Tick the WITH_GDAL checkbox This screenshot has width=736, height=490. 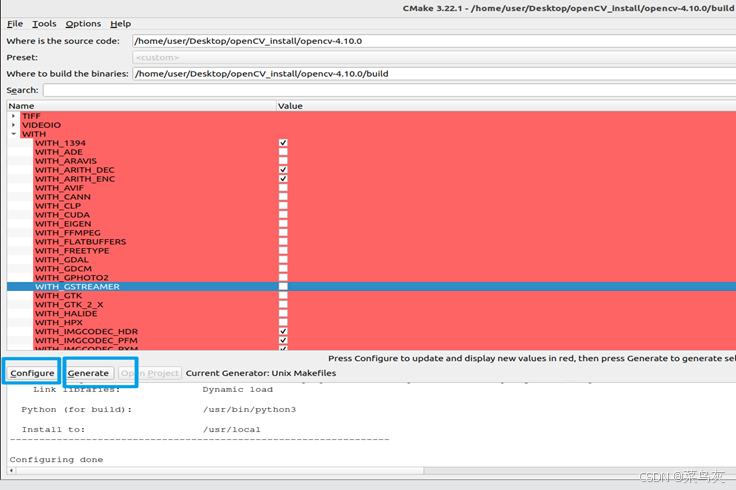283,260
